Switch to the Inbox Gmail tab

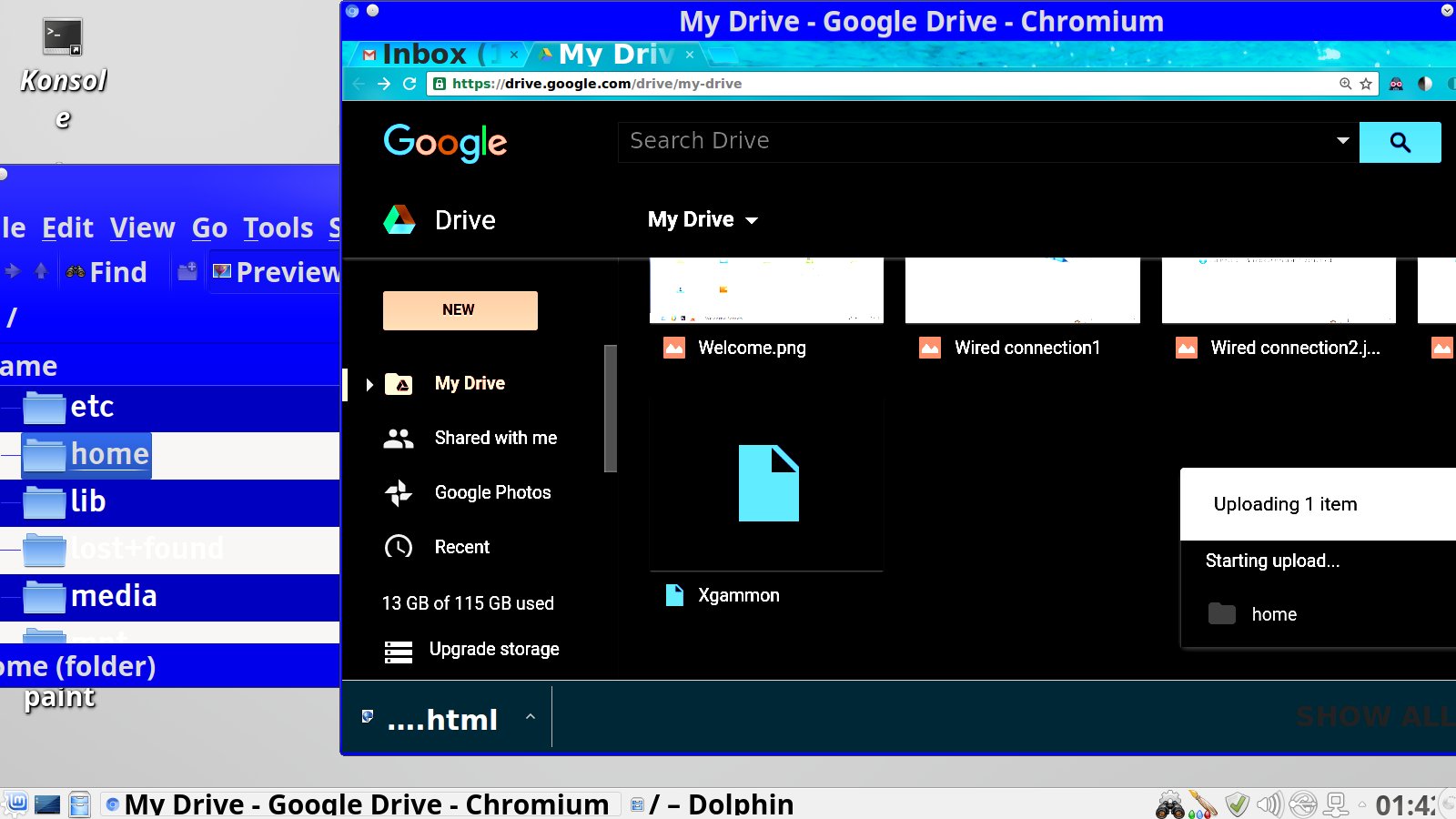tap(440, 55)
